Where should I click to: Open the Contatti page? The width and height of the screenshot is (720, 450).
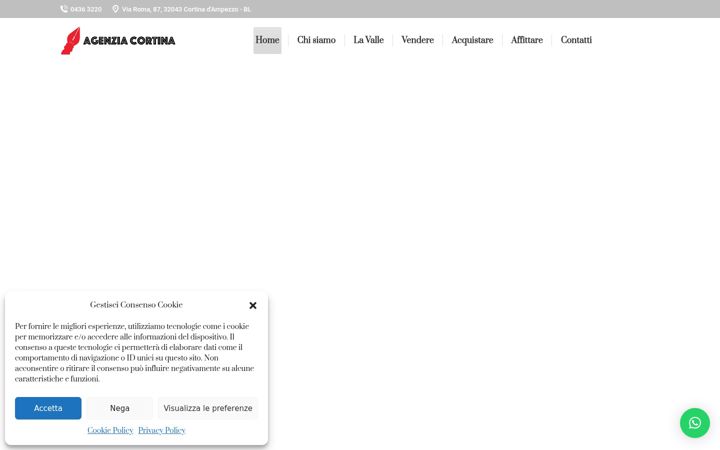pyautogui.click(x=576, y=40)
